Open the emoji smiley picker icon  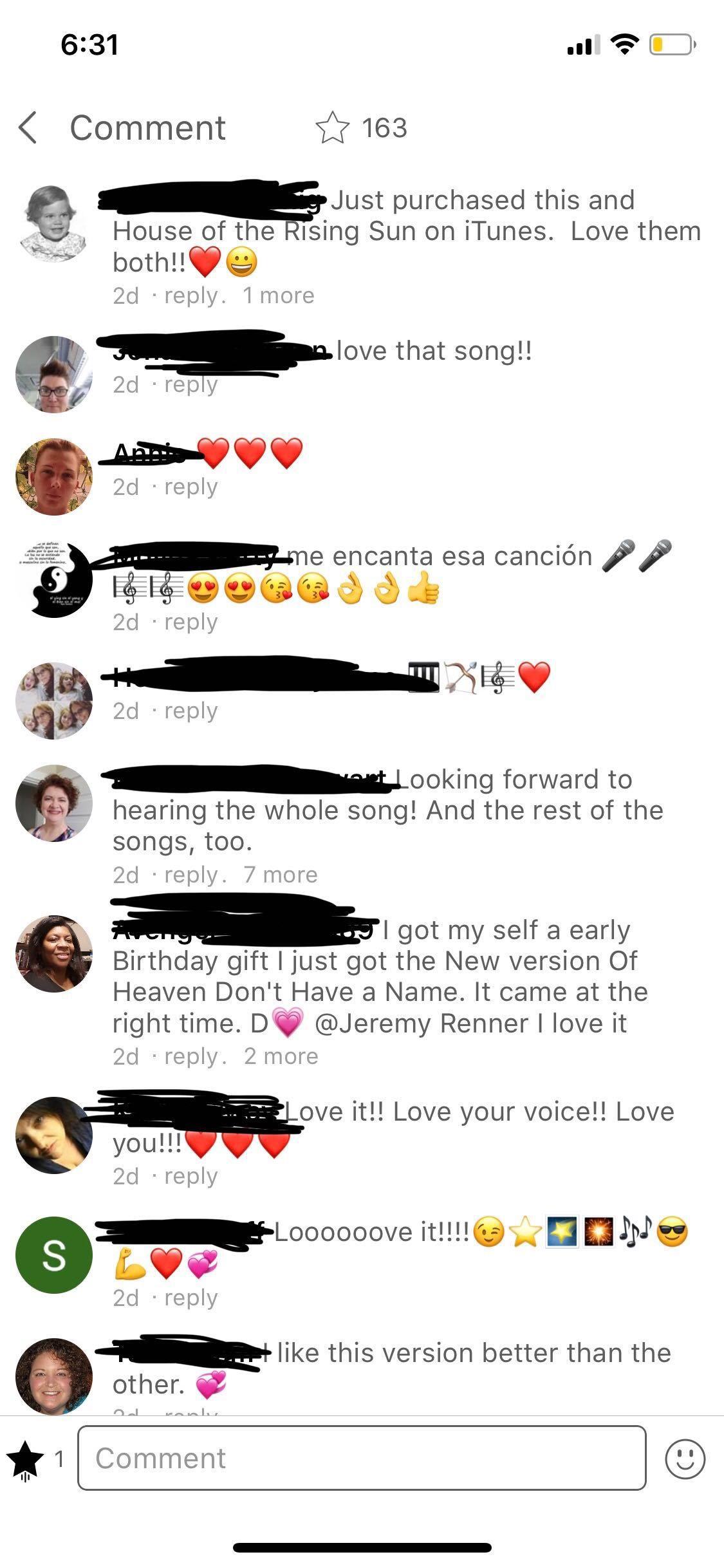point(685,1459)
